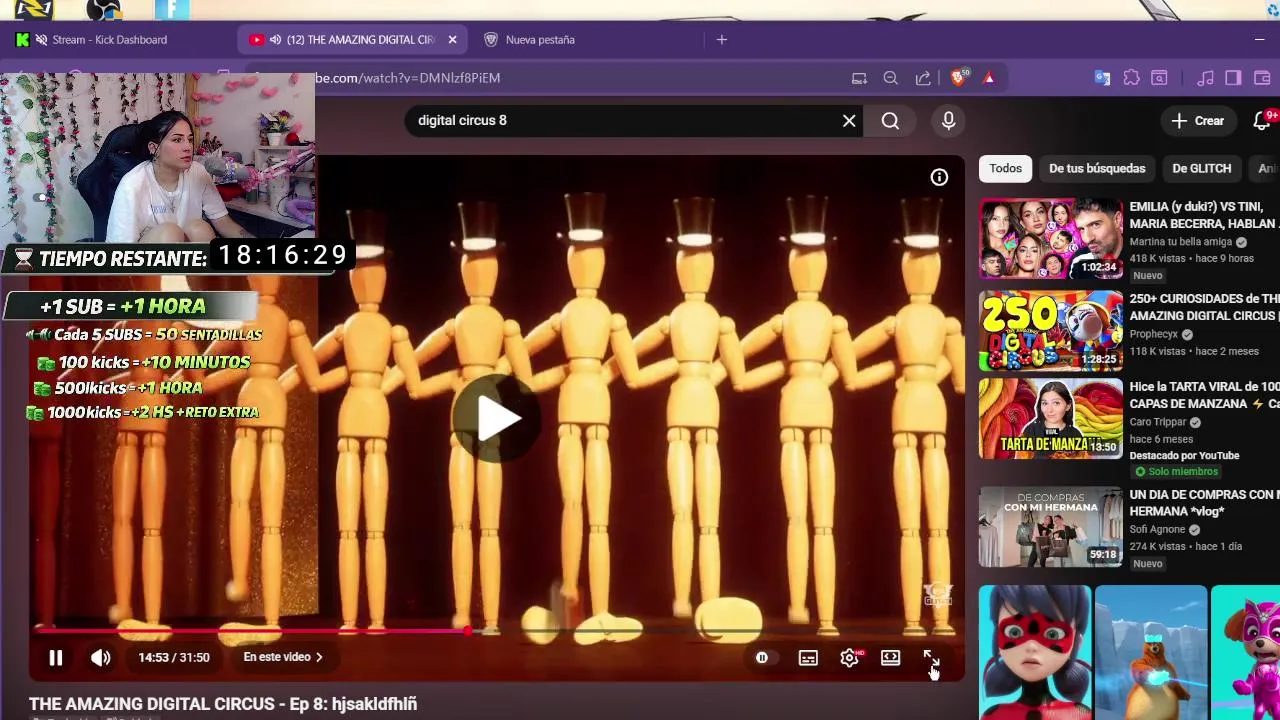The width and height of the screenshot is (1280, 720).
Task: Open Brave Shields lion icon
Action: 959,78
